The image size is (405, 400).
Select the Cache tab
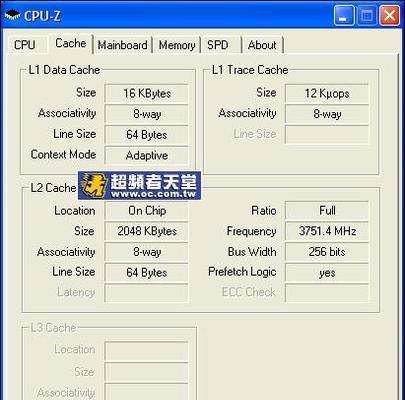(x=71, y=43)
